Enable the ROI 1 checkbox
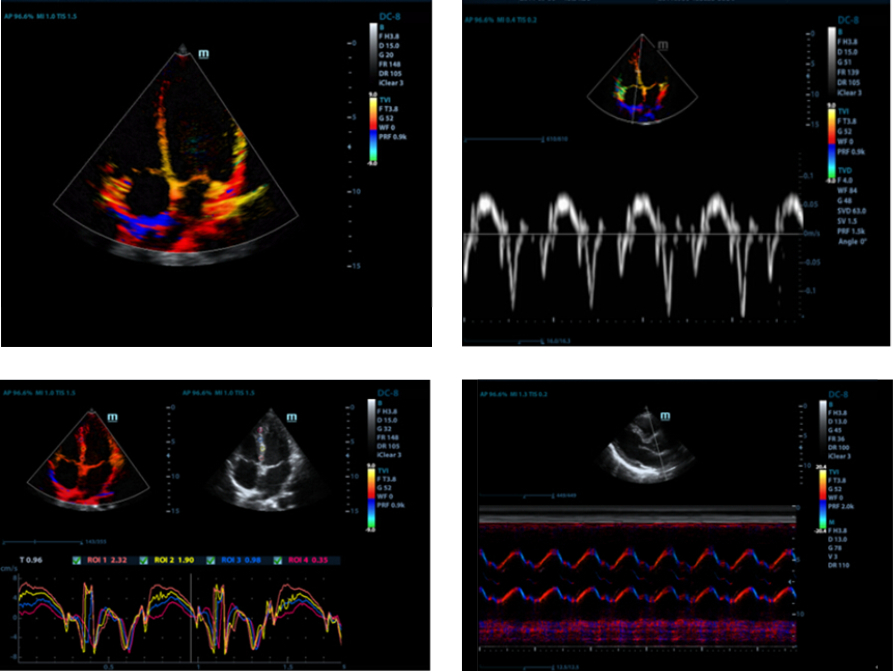 click(x=75, y=561)
